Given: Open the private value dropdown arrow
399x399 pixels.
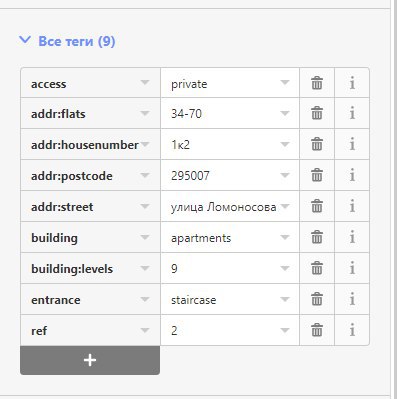Looking at the screenshot, I should (285, 82).
